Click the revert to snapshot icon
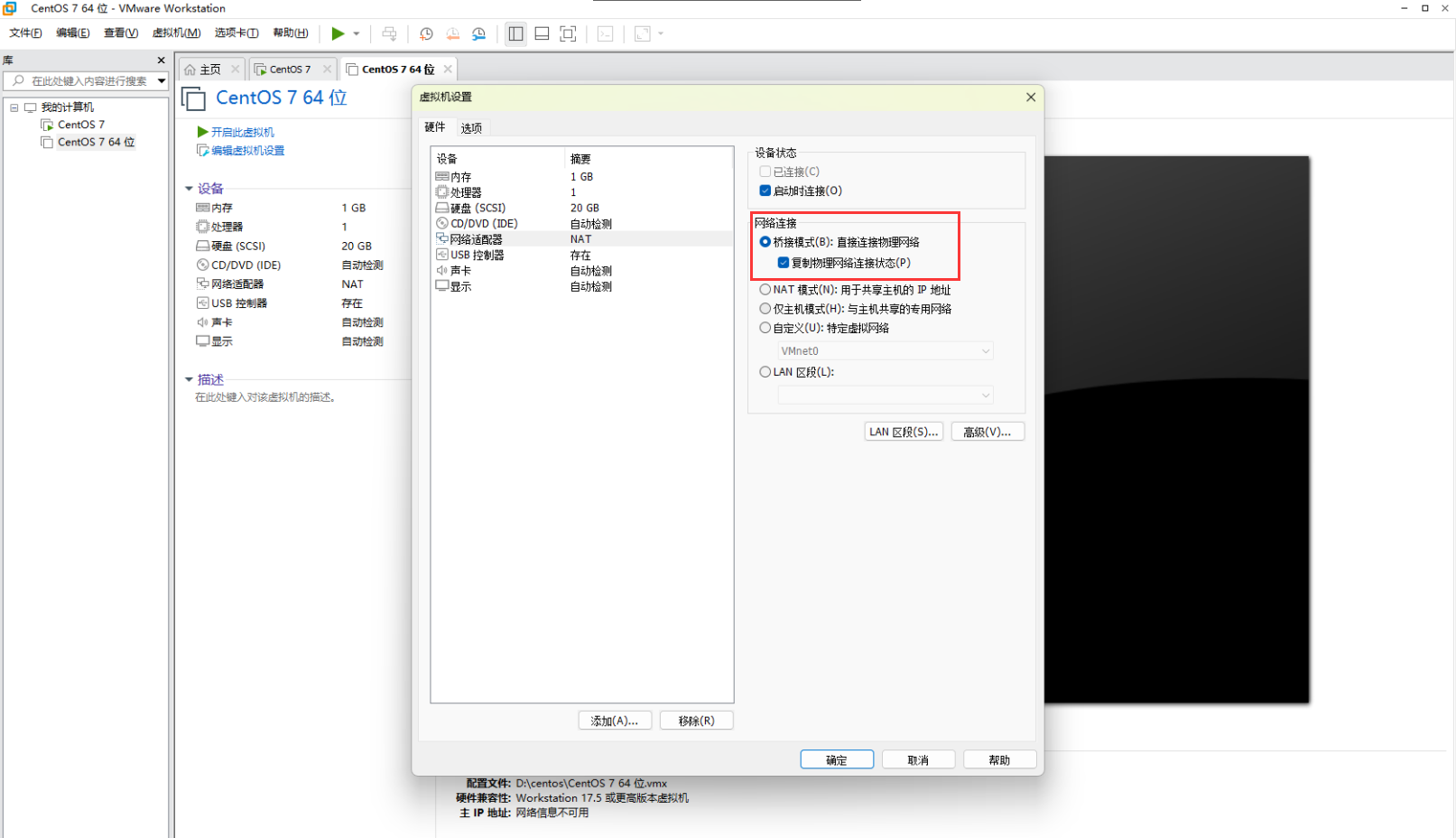 point(452,33)
